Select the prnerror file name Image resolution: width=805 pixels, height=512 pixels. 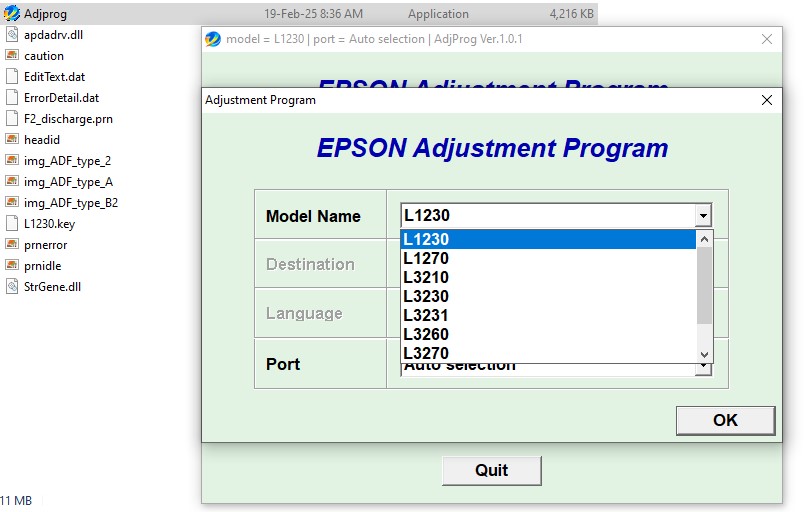(45, 245)
